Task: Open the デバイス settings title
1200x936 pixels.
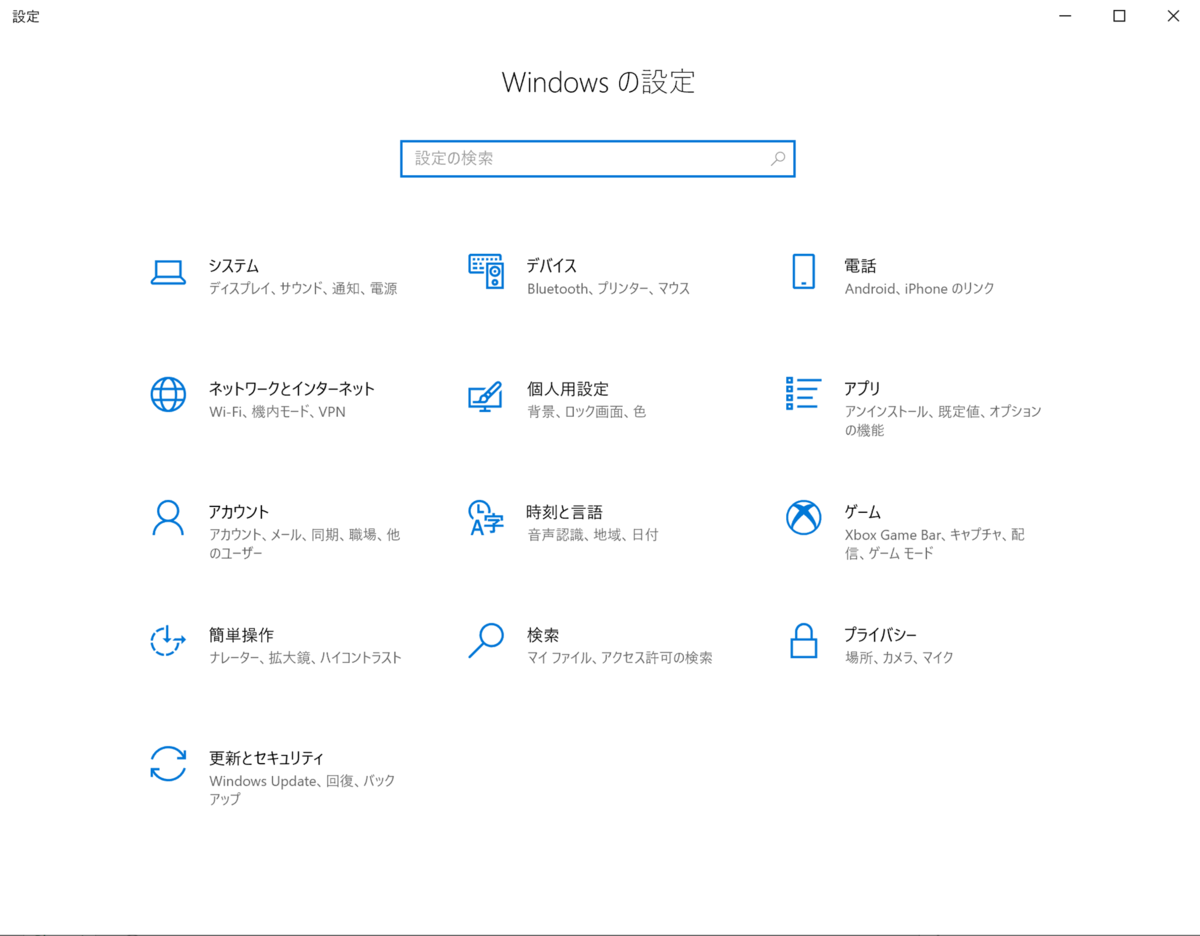Action: (552, 266)
